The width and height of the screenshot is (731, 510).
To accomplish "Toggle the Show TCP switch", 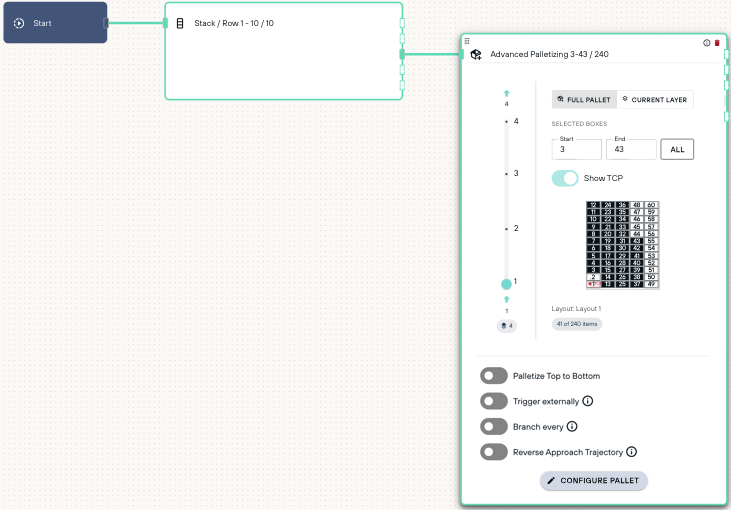I will [565, 178].
